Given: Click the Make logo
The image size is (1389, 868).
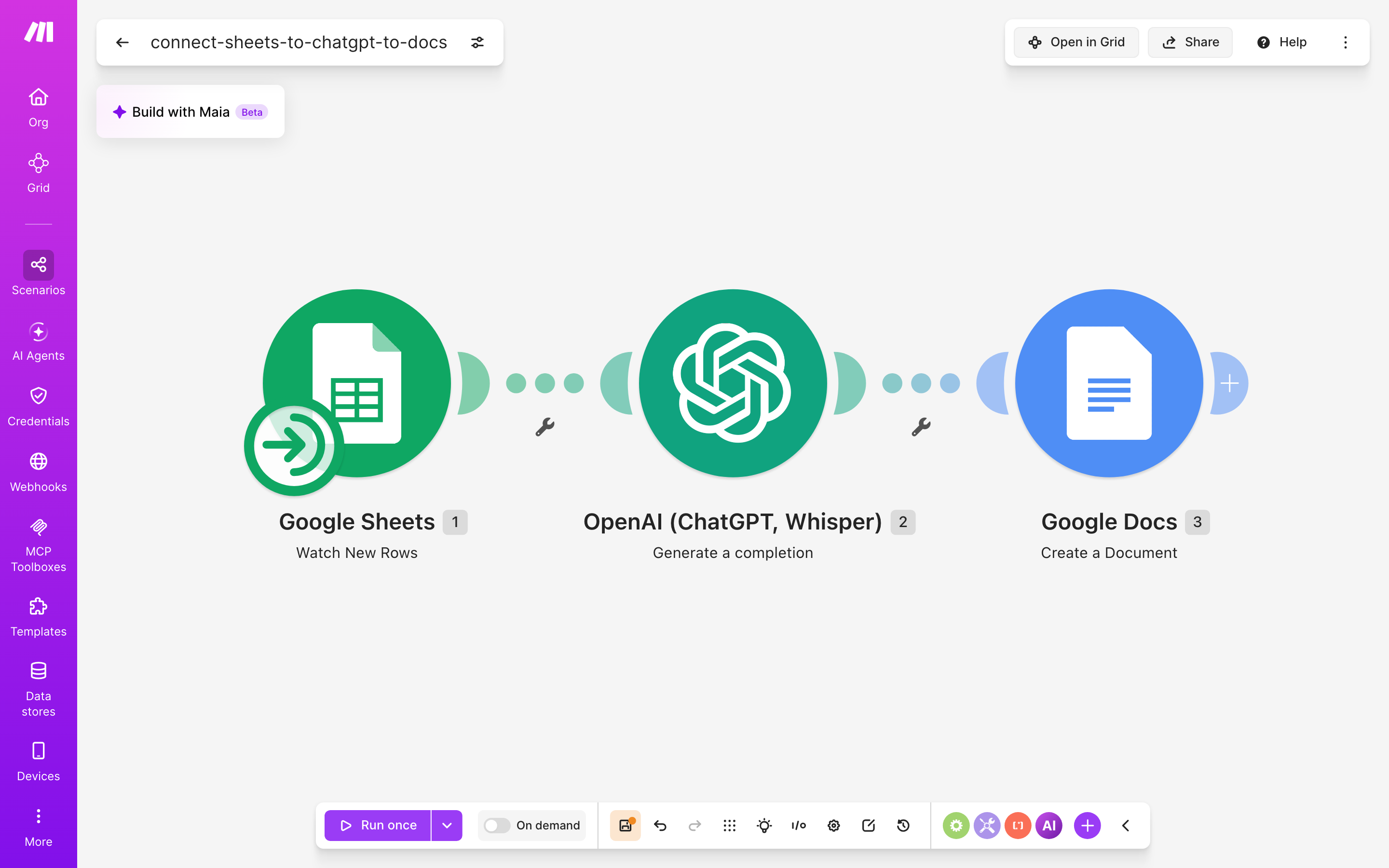Looking at the screenshot, I should coord(39,31).
